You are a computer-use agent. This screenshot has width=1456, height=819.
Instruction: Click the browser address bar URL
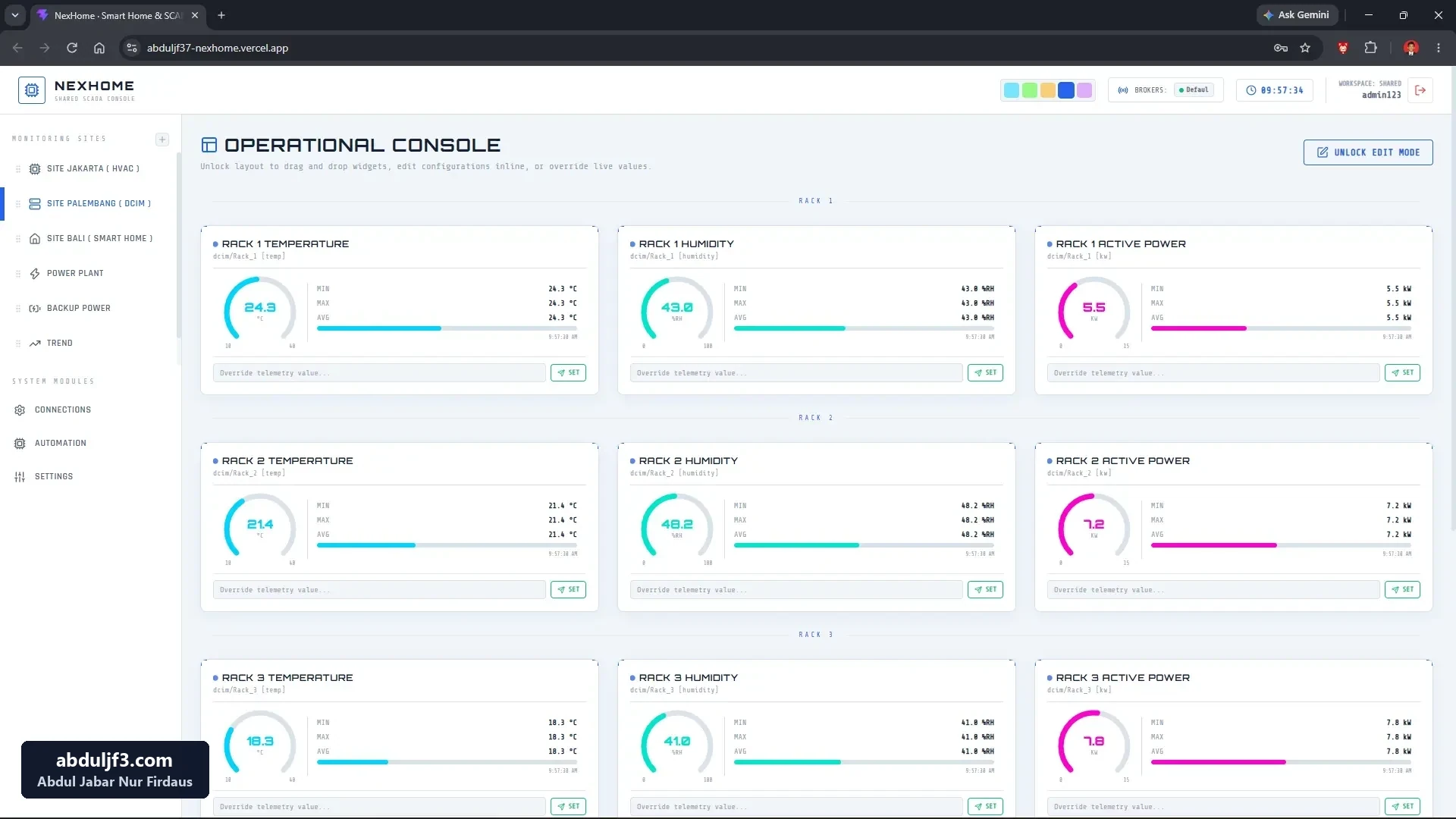pyautogui.click(x=218, y=48)
